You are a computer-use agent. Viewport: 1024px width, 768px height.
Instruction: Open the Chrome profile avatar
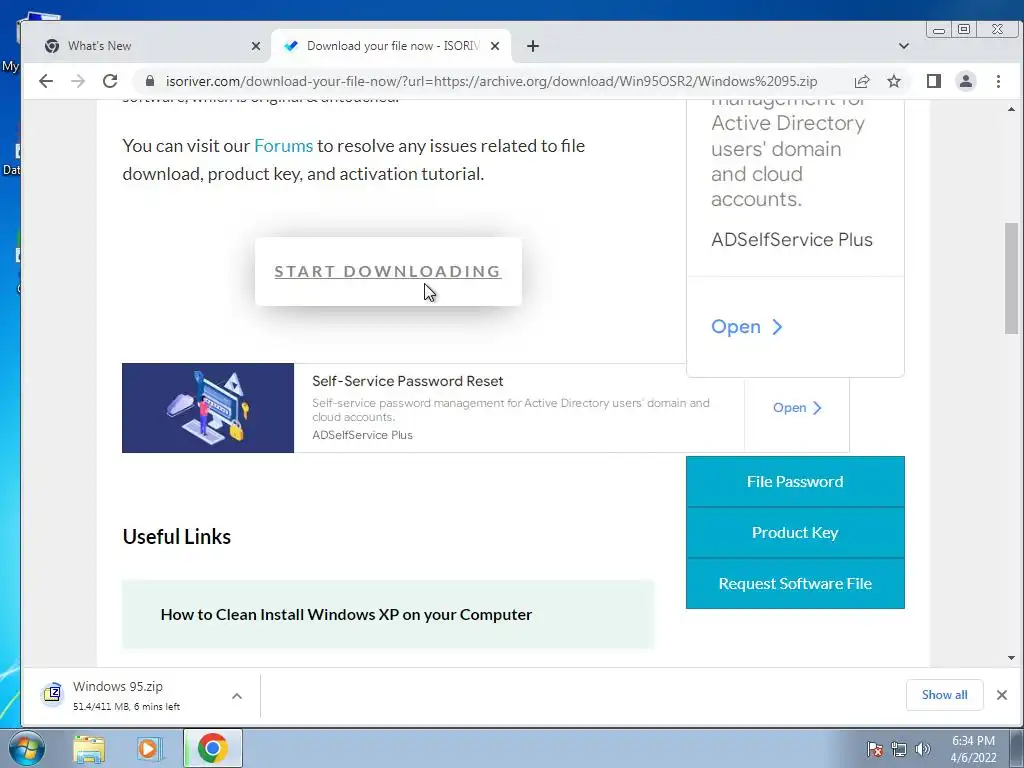click(966, 81)
